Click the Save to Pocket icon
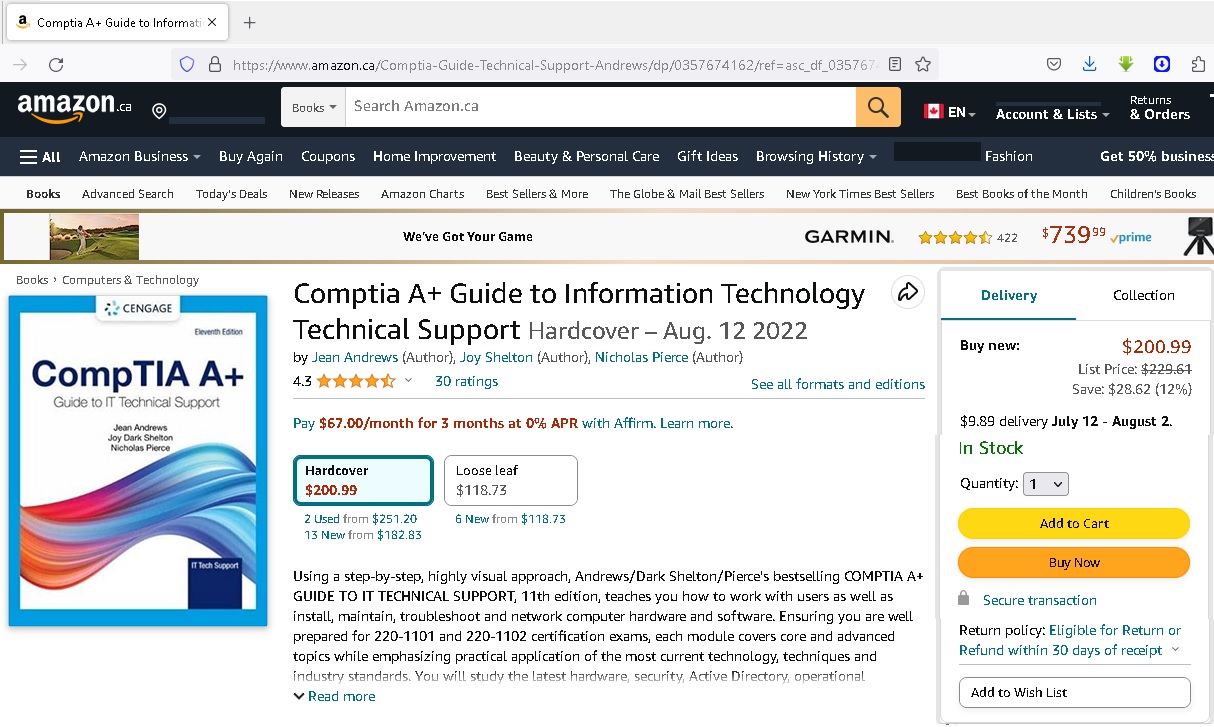Screen dimensions: 1214x727 1054,64
